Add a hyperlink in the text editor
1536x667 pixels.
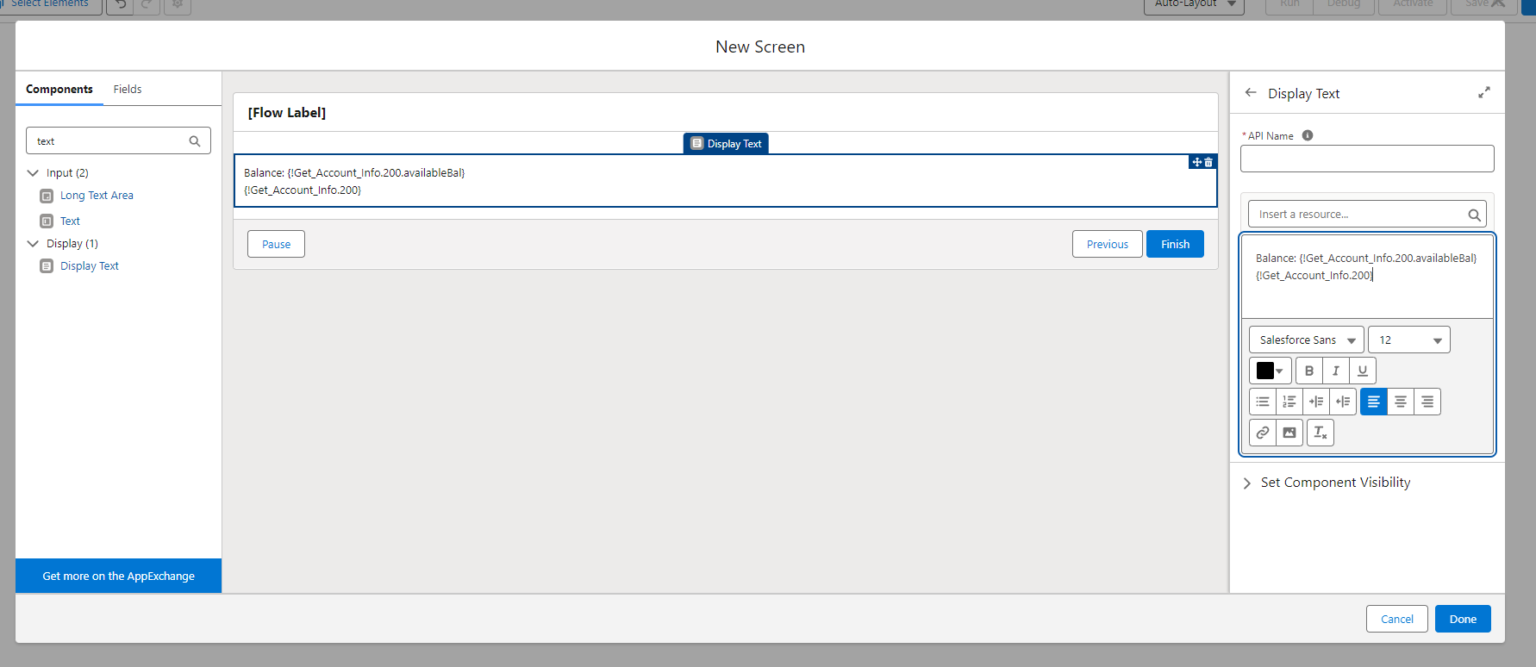(1262, 432)
